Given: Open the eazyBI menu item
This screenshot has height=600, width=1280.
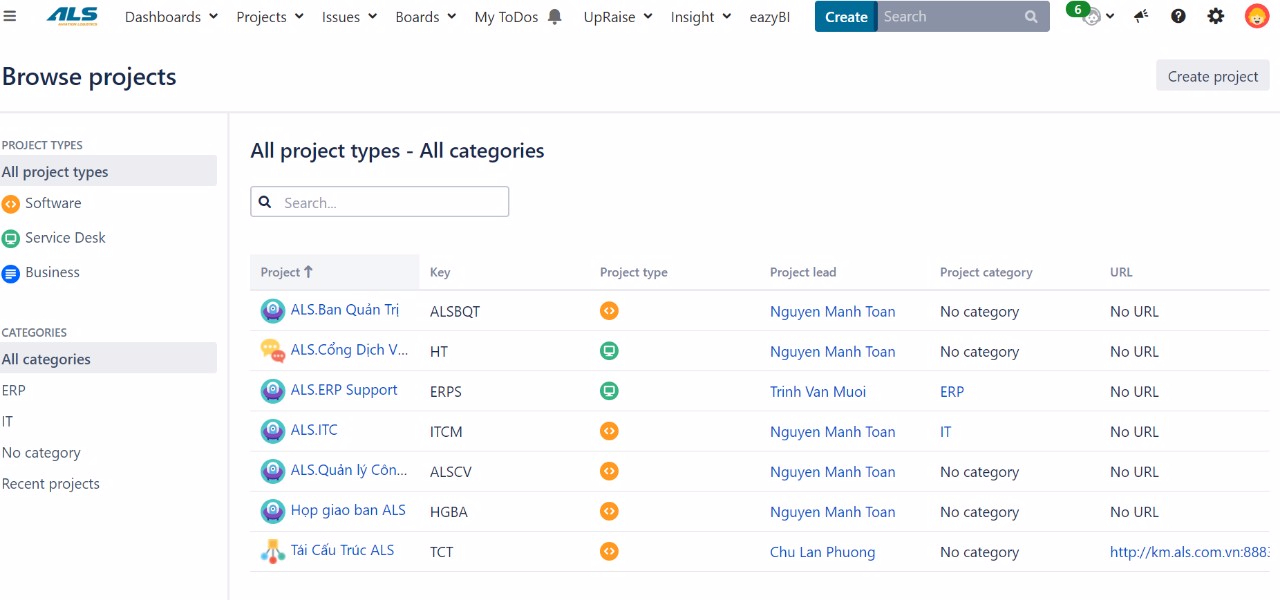Looking at the screenshot, I should coord(769,17).
